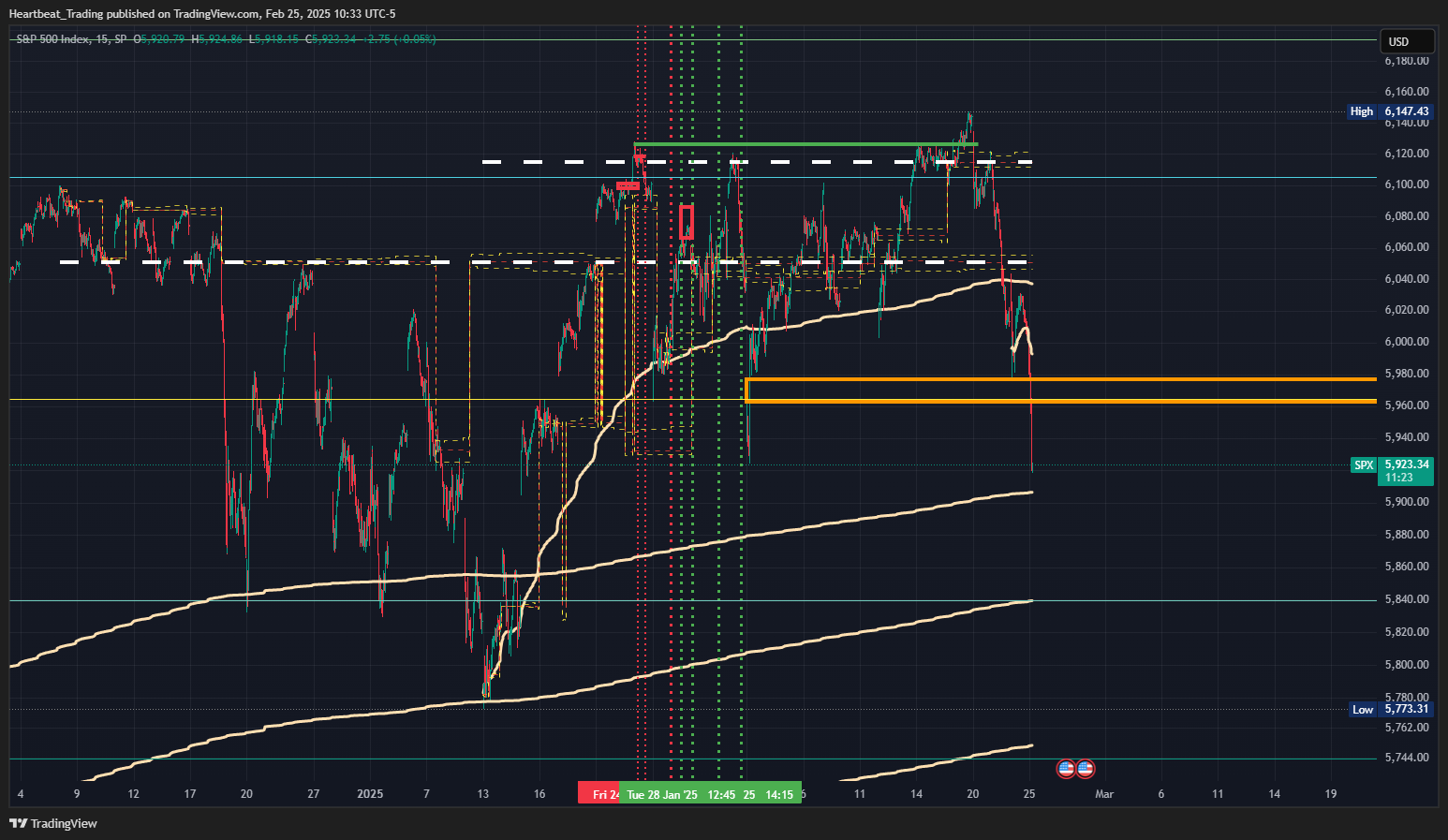Click the '2025' label on time axis
The width and height of the screenshot is (1448, 840).
click(x=370, y=794)
